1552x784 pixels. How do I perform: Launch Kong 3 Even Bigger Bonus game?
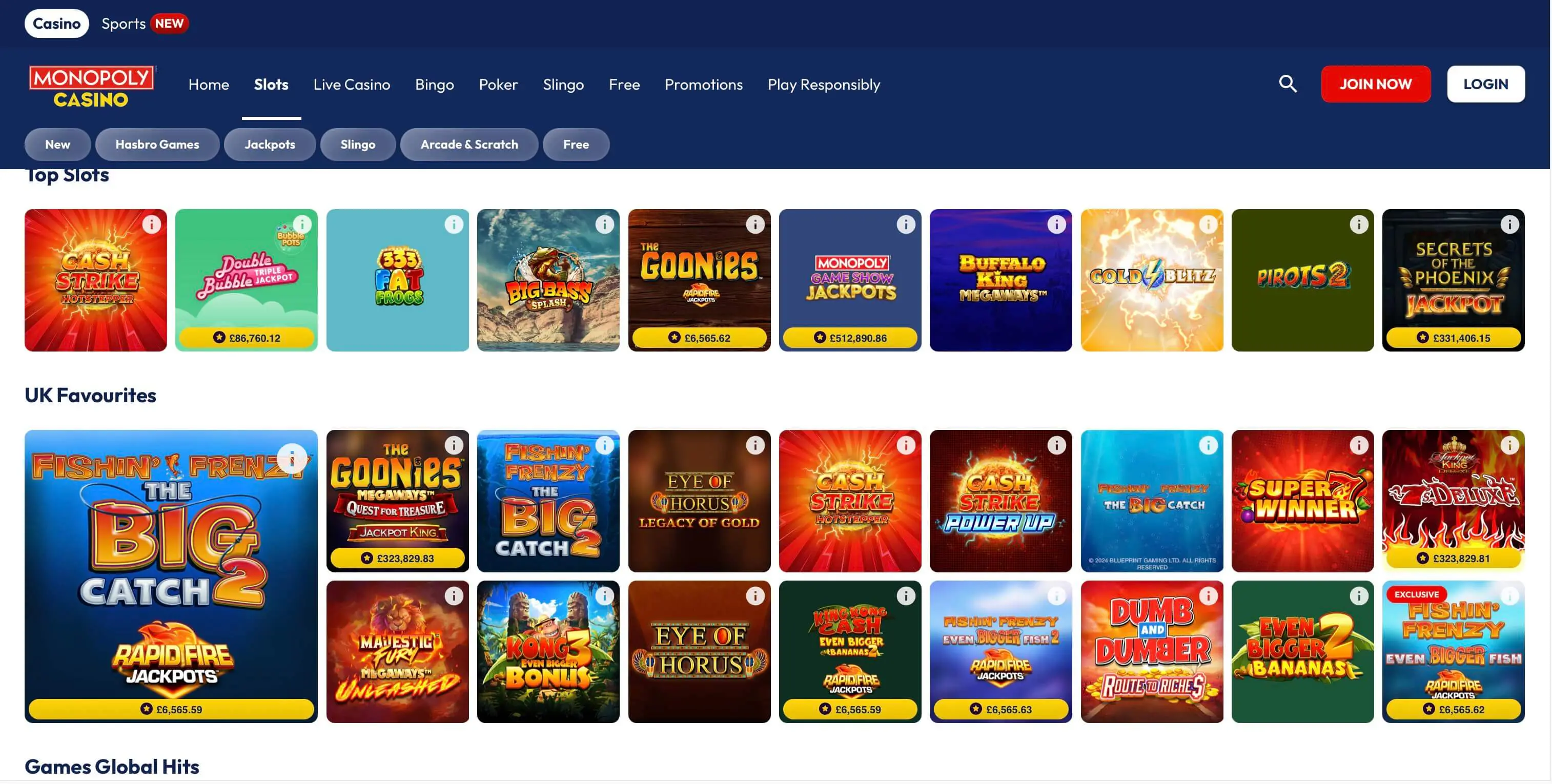[547, 651]
